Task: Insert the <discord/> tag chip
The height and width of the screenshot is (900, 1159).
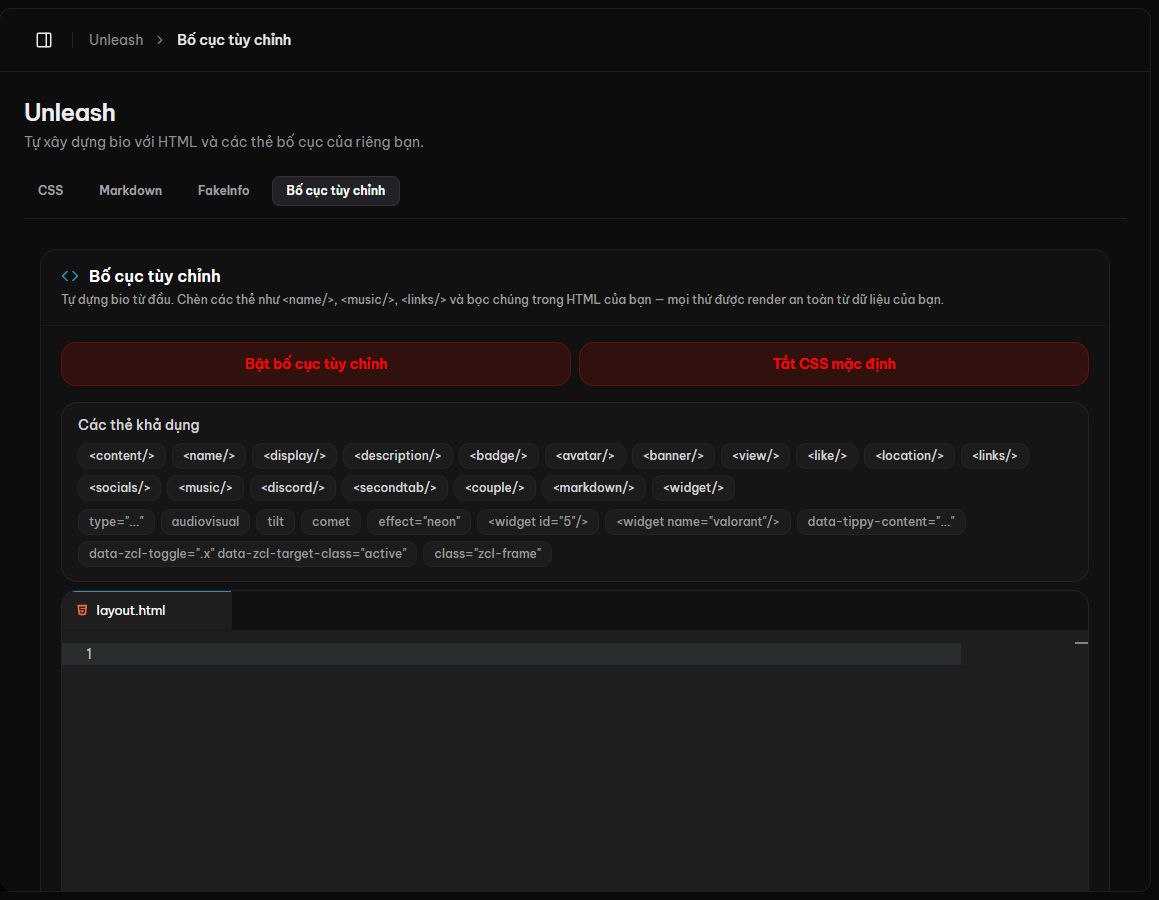Action: 293,488
